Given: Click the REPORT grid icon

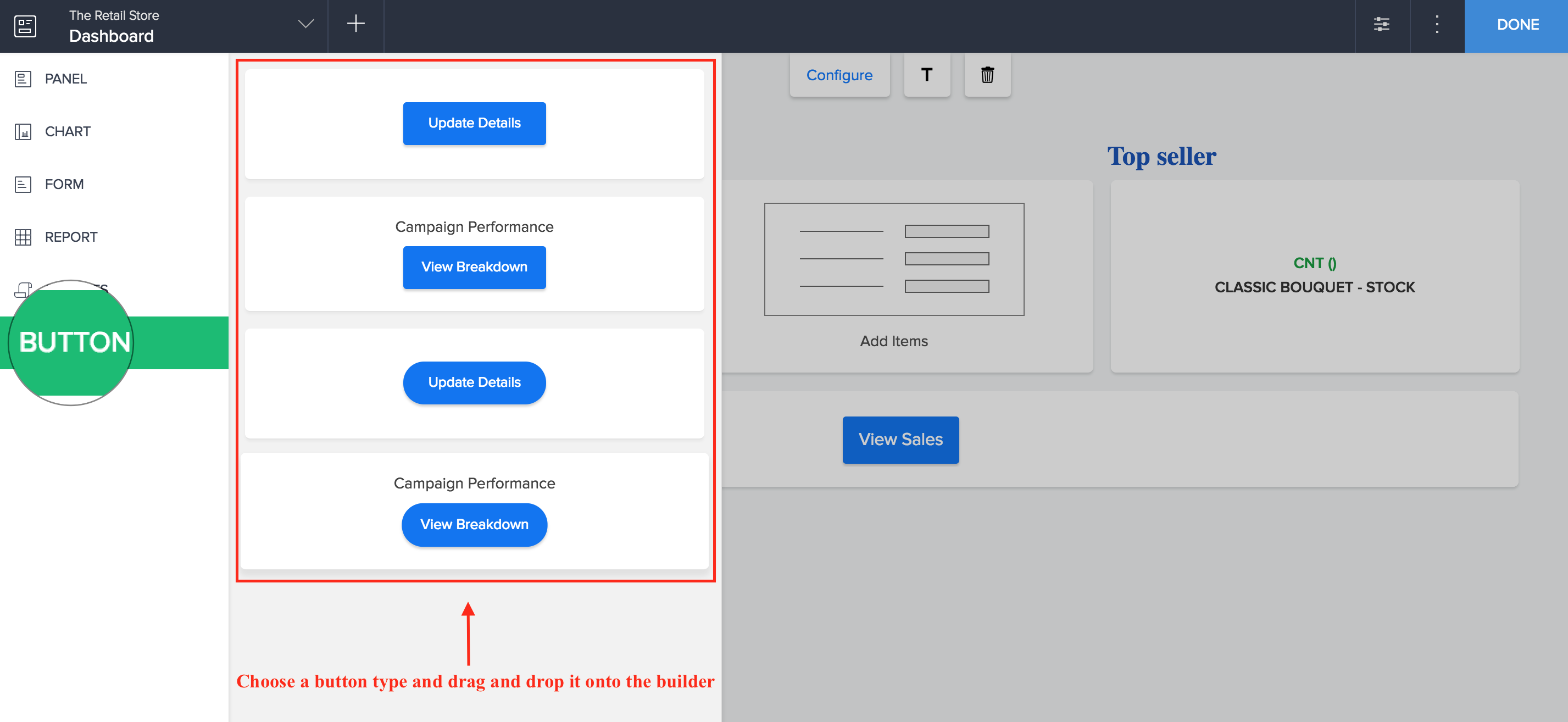Looking at the screenshot, I should (23, 237).
